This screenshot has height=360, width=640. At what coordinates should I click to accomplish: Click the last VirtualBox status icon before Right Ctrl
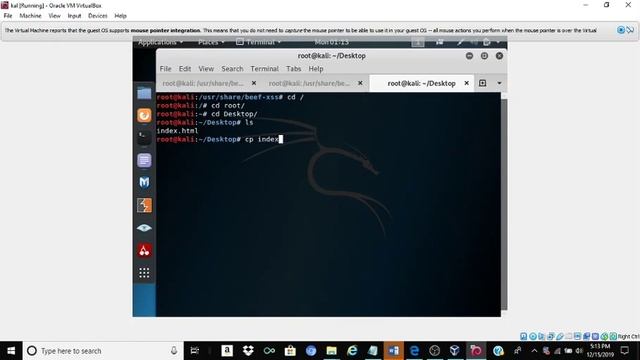click(x=613, y=336)
